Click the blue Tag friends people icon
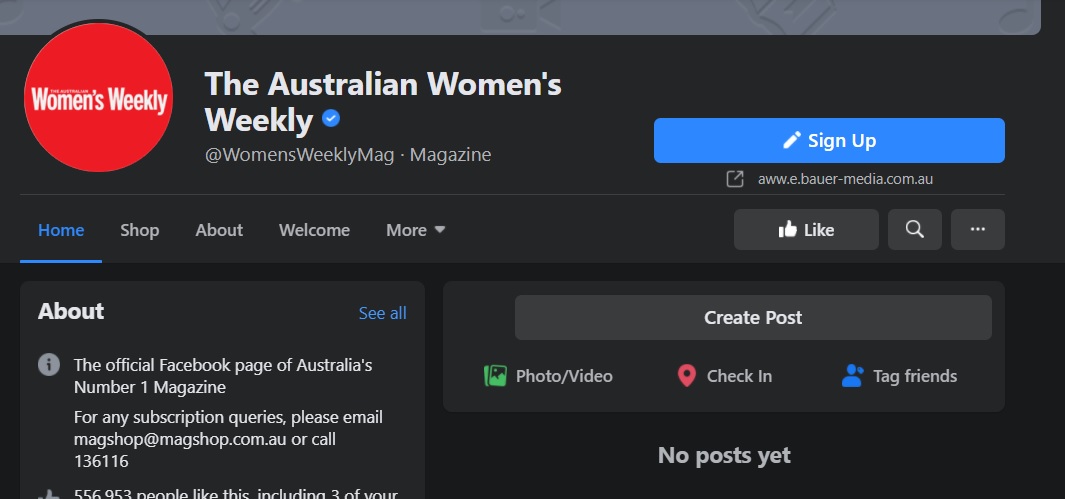Viewport: 1065px width, 499px height. (x=852, y=376)
